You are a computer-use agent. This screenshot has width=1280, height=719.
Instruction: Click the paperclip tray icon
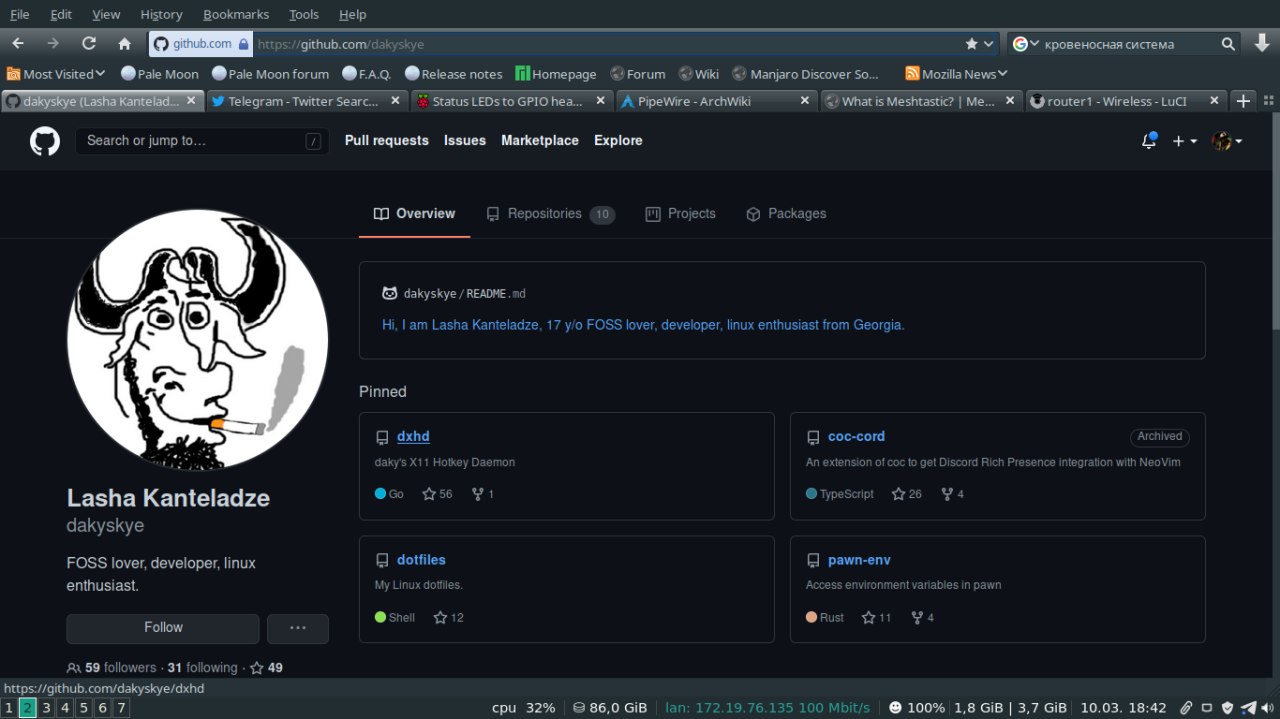pos(1186,708)
